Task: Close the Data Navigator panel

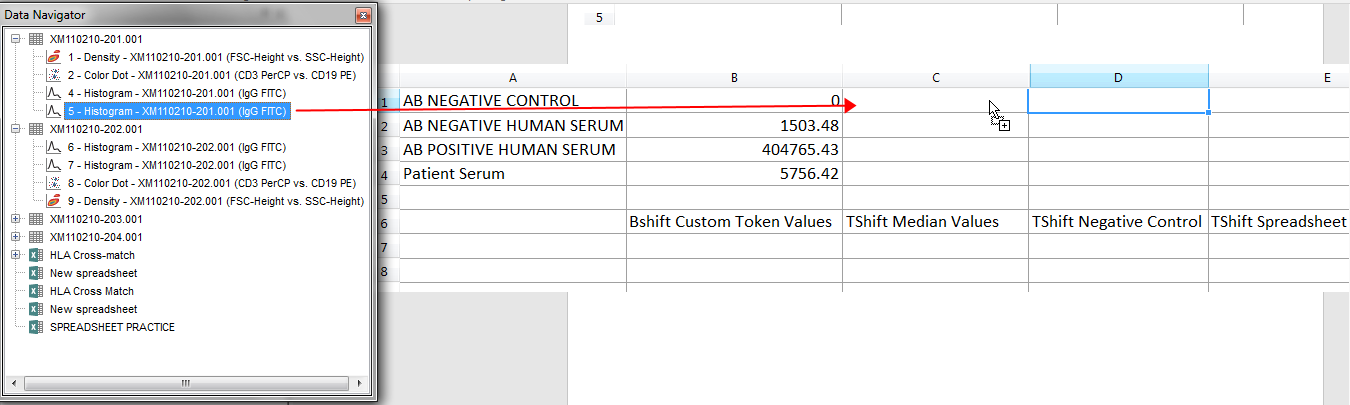Action: (363, 15)
